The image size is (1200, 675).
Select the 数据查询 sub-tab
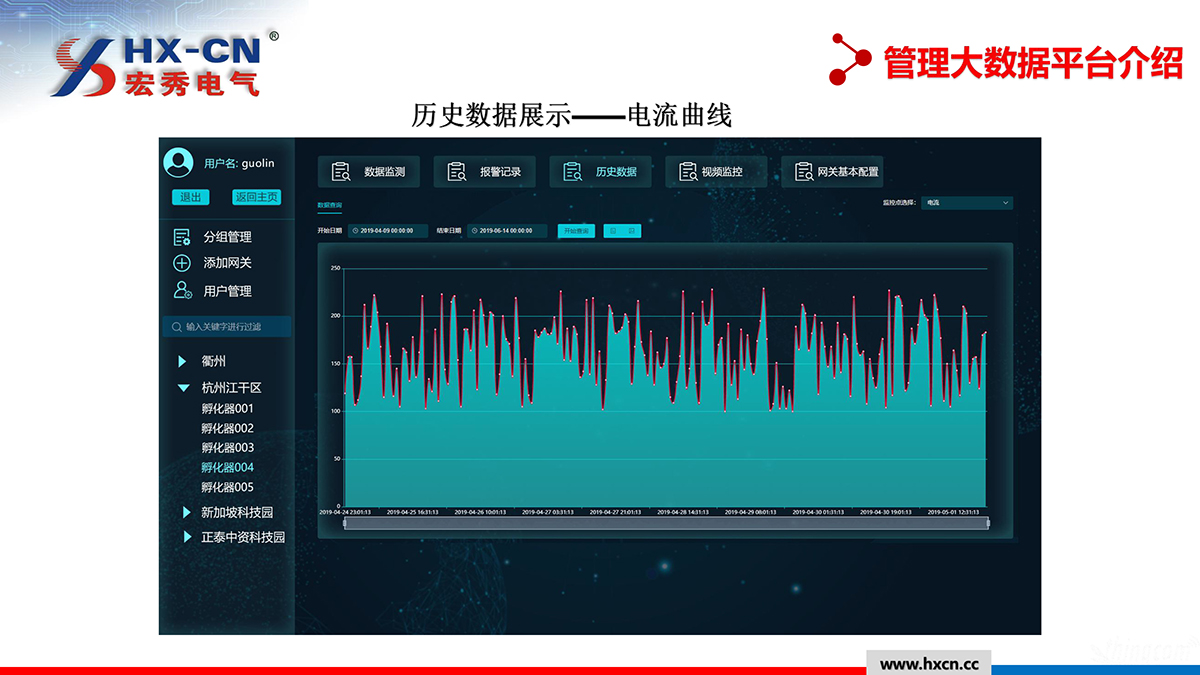[x=329, y=205]
